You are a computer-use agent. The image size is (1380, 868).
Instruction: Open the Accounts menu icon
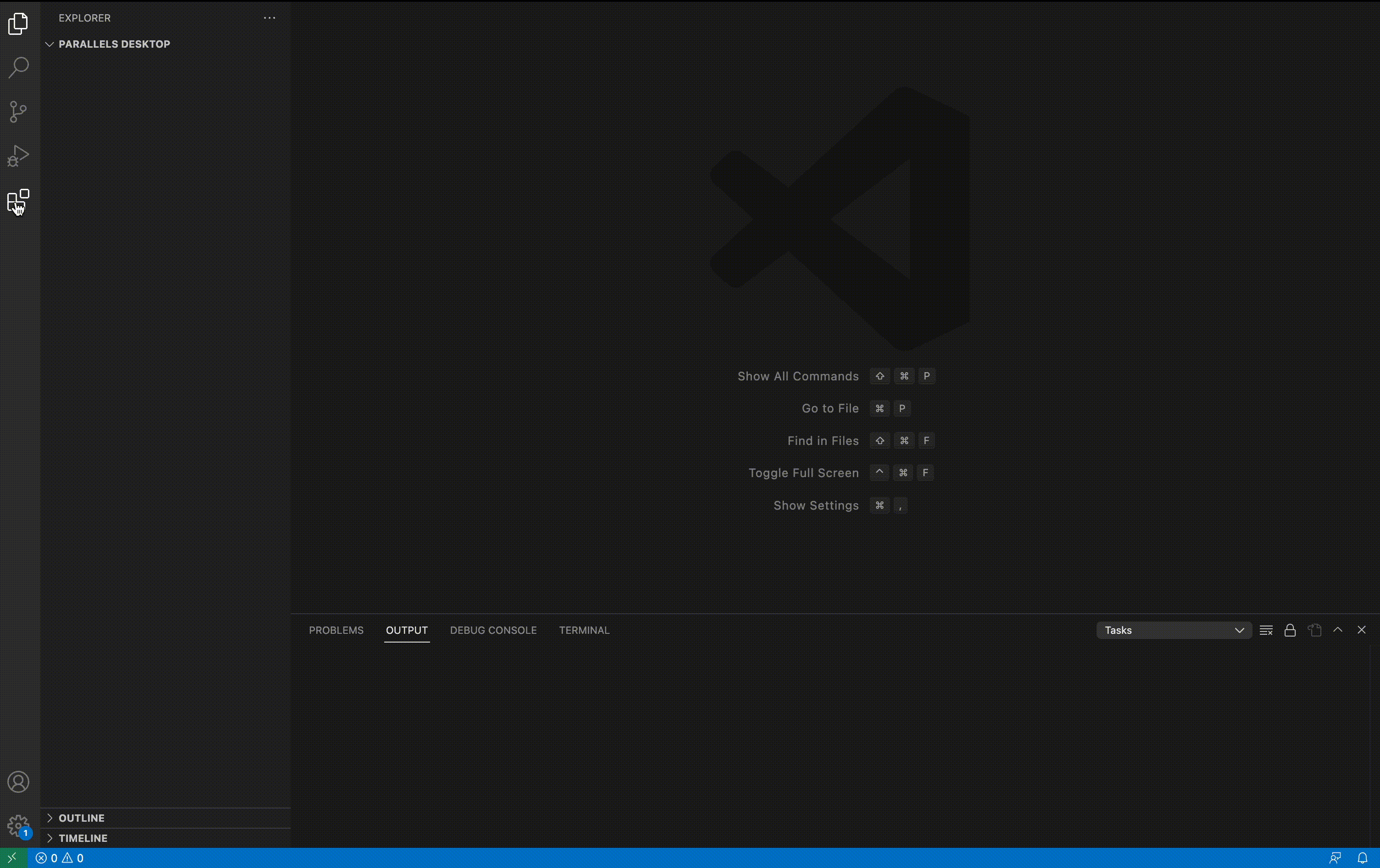[18, 782]
